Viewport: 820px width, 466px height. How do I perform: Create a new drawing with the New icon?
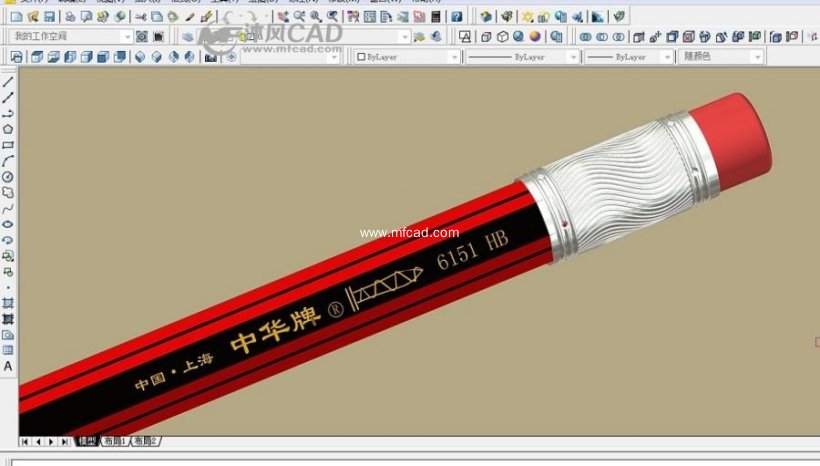point(16,17)
